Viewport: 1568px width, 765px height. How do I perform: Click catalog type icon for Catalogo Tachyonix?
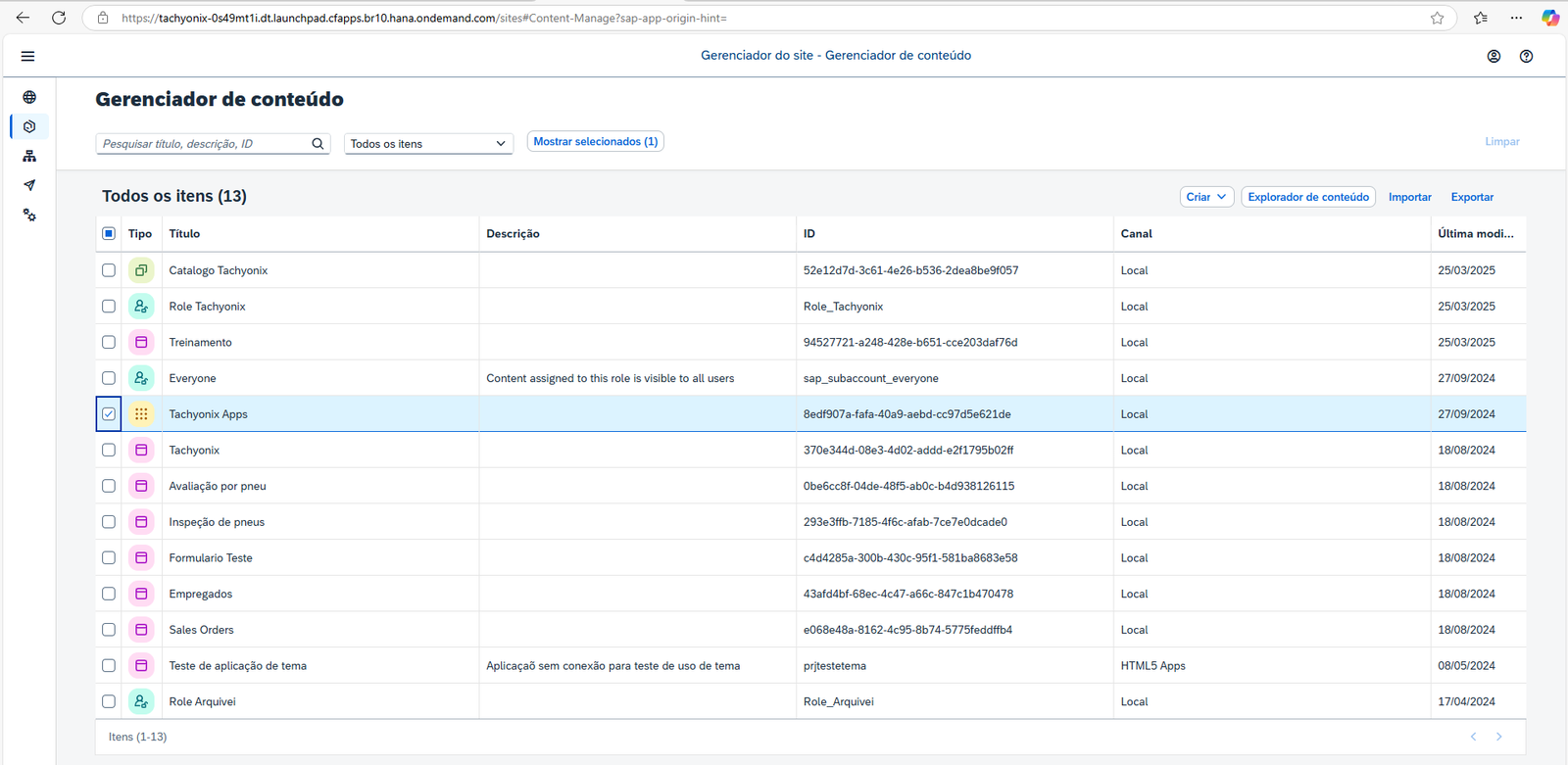pos(141,270)
